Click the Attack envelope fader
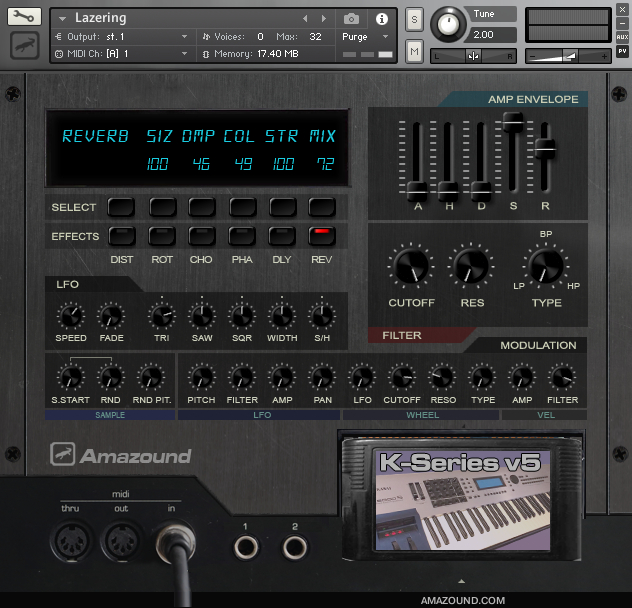632x608 pixels. [x=417, y=191]
